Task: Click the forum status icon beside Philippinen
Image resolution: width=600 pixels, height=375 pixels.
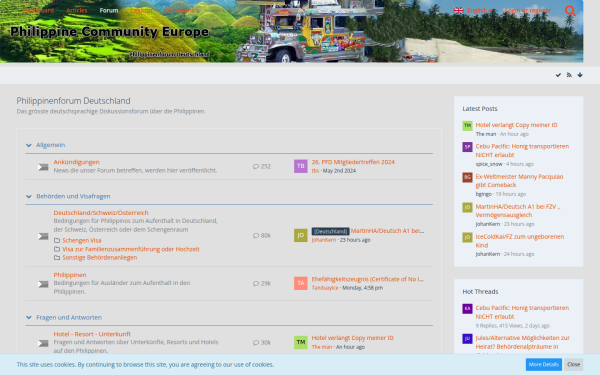Action: tap(43, 284)
